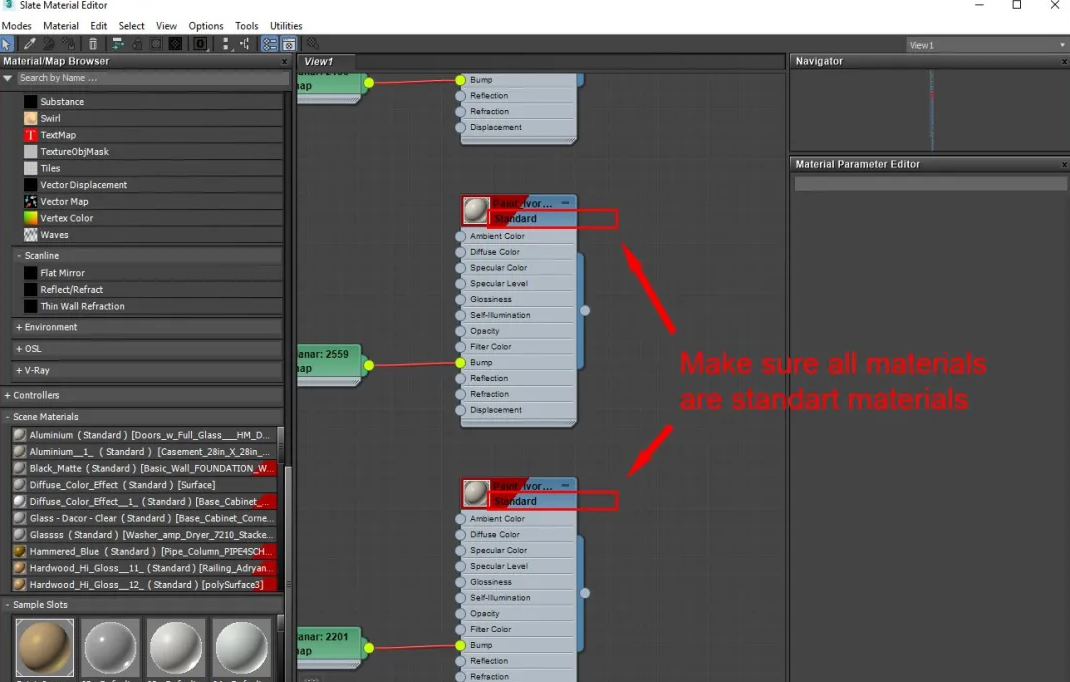
Task: Open browser options arrow beside search
Action: [x=8, y=78]
